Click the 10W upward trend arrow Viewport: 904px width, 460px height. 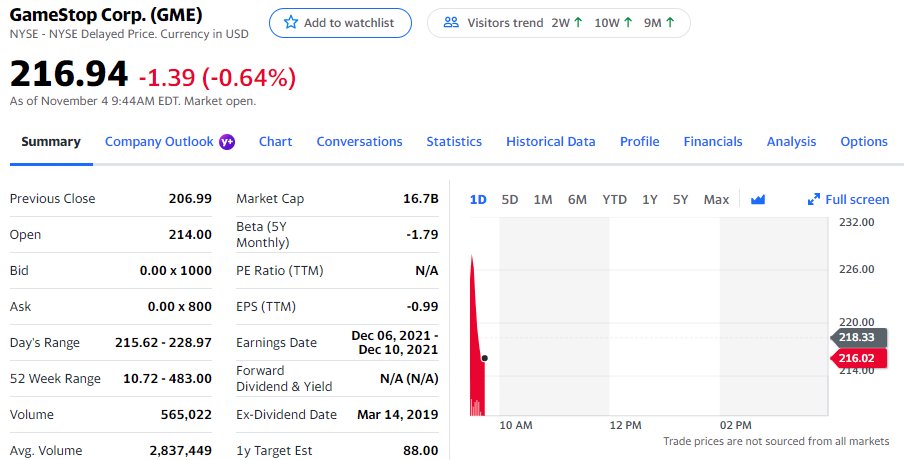628,22
